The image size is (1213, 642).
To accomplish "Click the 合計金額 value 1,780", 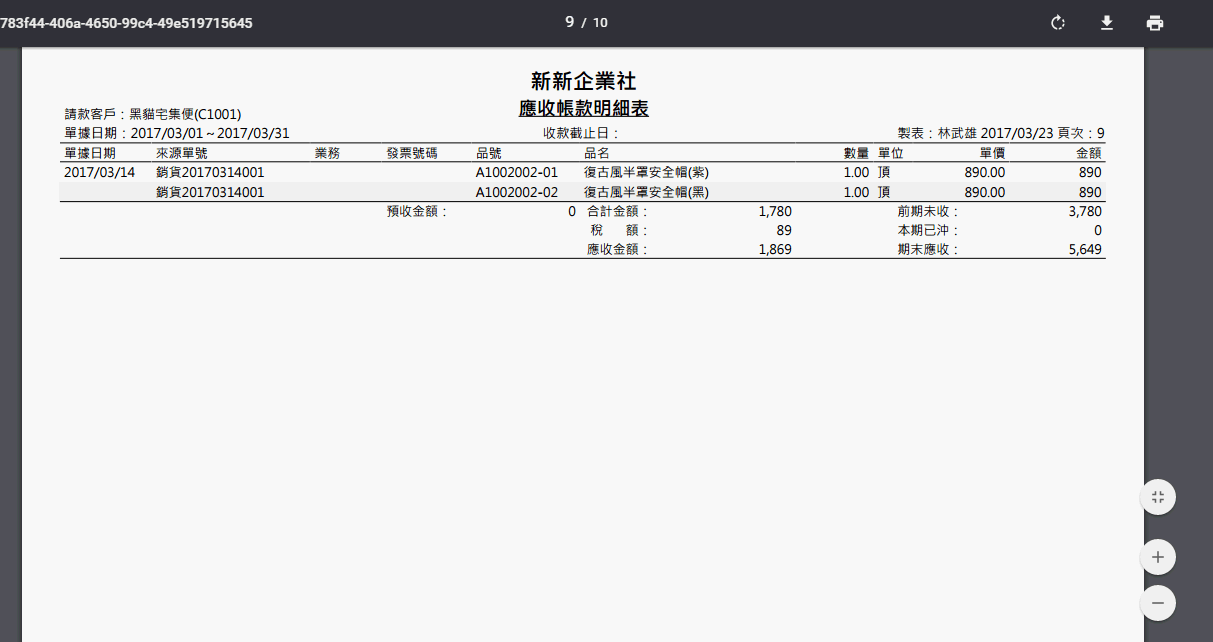I will tap(775, 211).
